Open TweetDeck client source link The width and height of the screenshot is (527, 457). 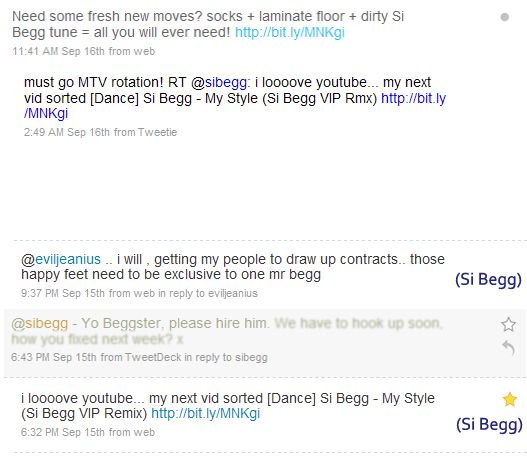[x=153, y=357]
